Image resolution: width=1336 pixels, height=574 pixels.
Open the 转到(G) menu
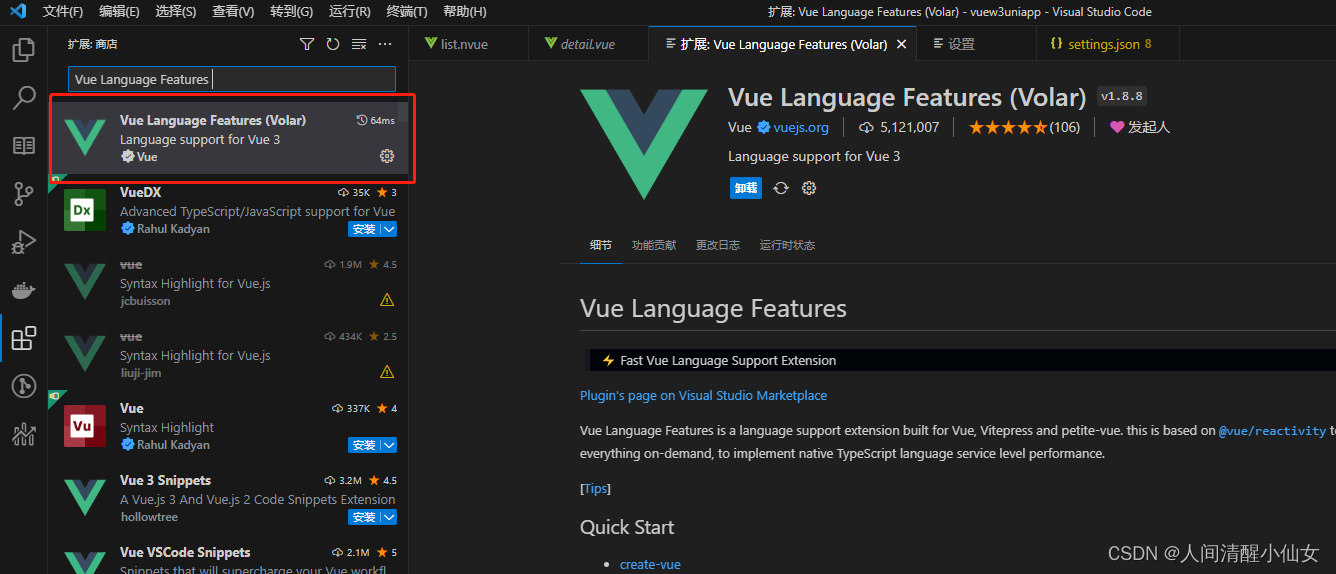(x=291, y=11)
